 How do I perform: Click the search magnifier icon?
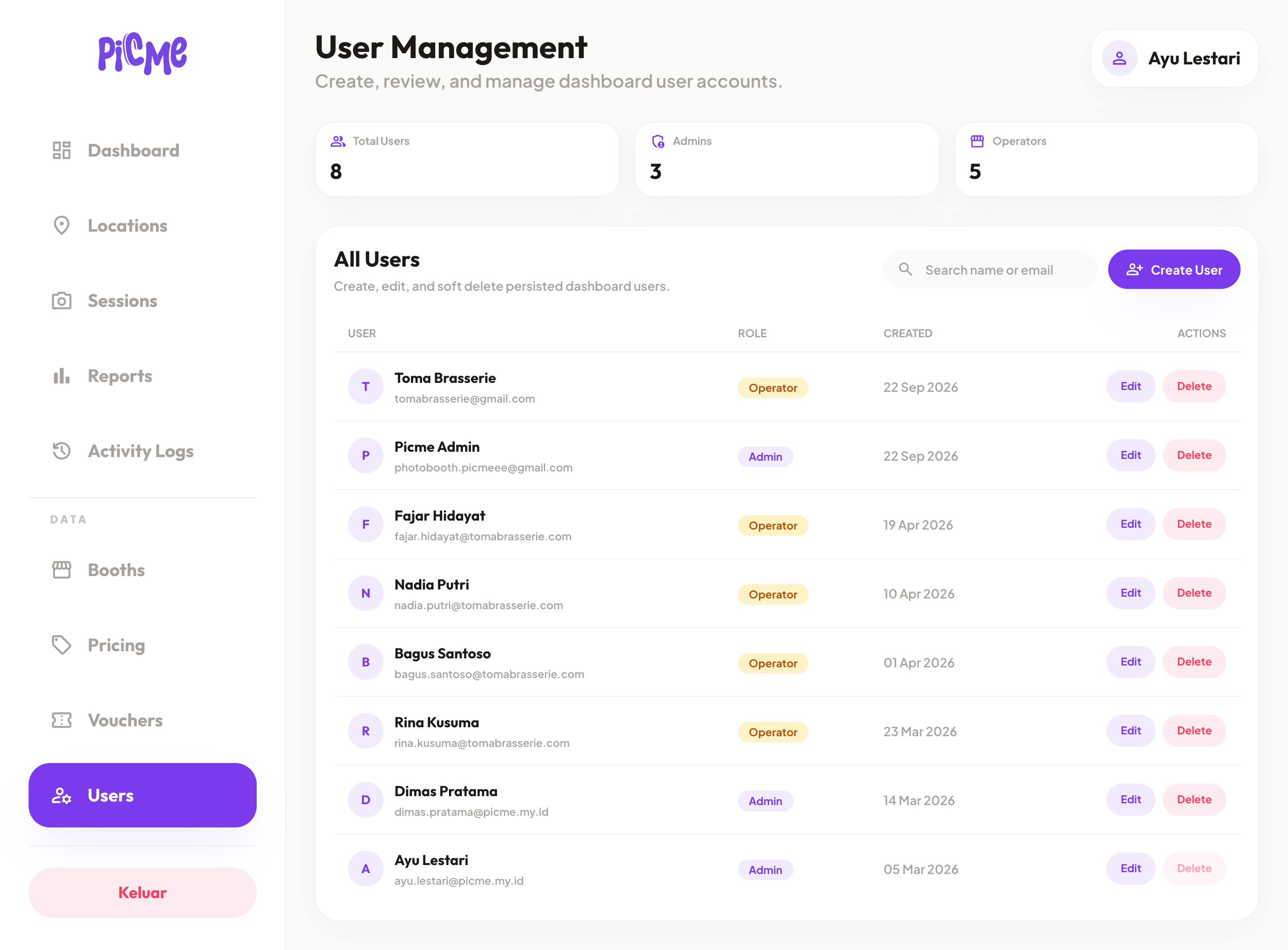906,269
